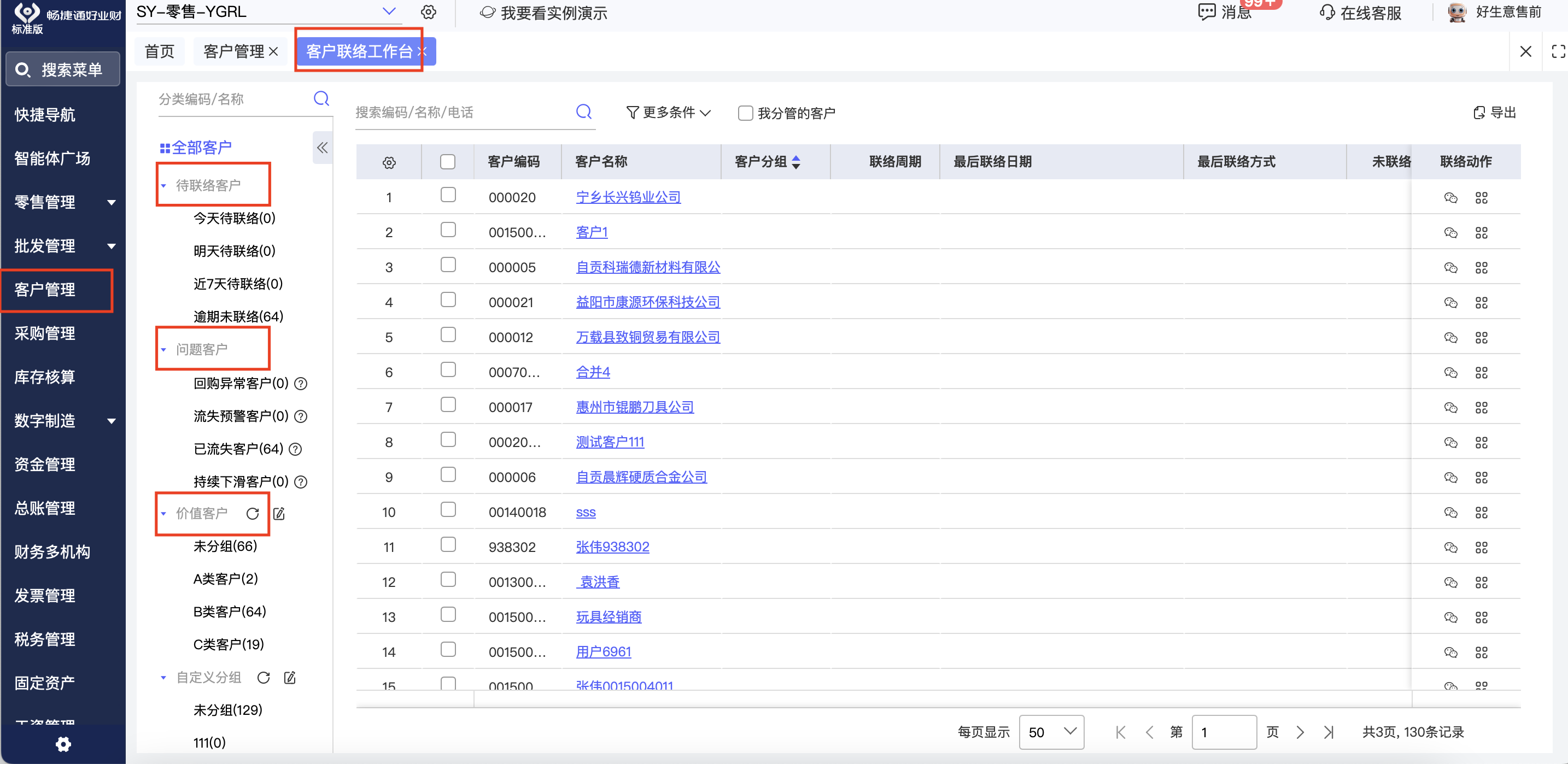Jump to the last page arrow
1568x764 pixels.
pos(1328,732)
